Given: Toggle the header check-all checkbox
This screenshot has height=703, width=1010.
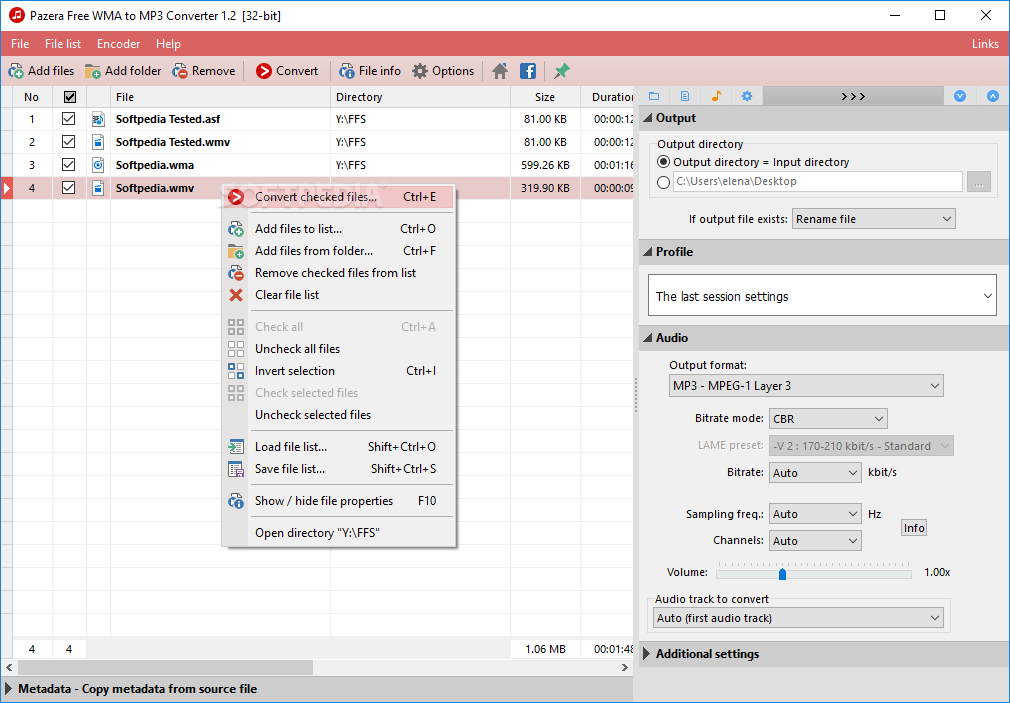Looking at the screenshot, I should [x=70, y=97].
